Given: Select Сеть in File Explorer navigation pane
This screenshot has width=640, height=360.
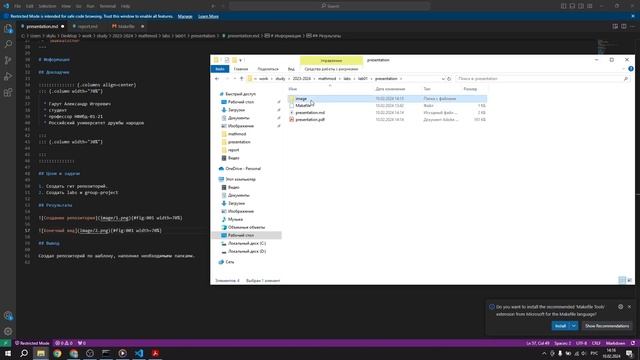Looking at the screenshot, I should (230, 262).
